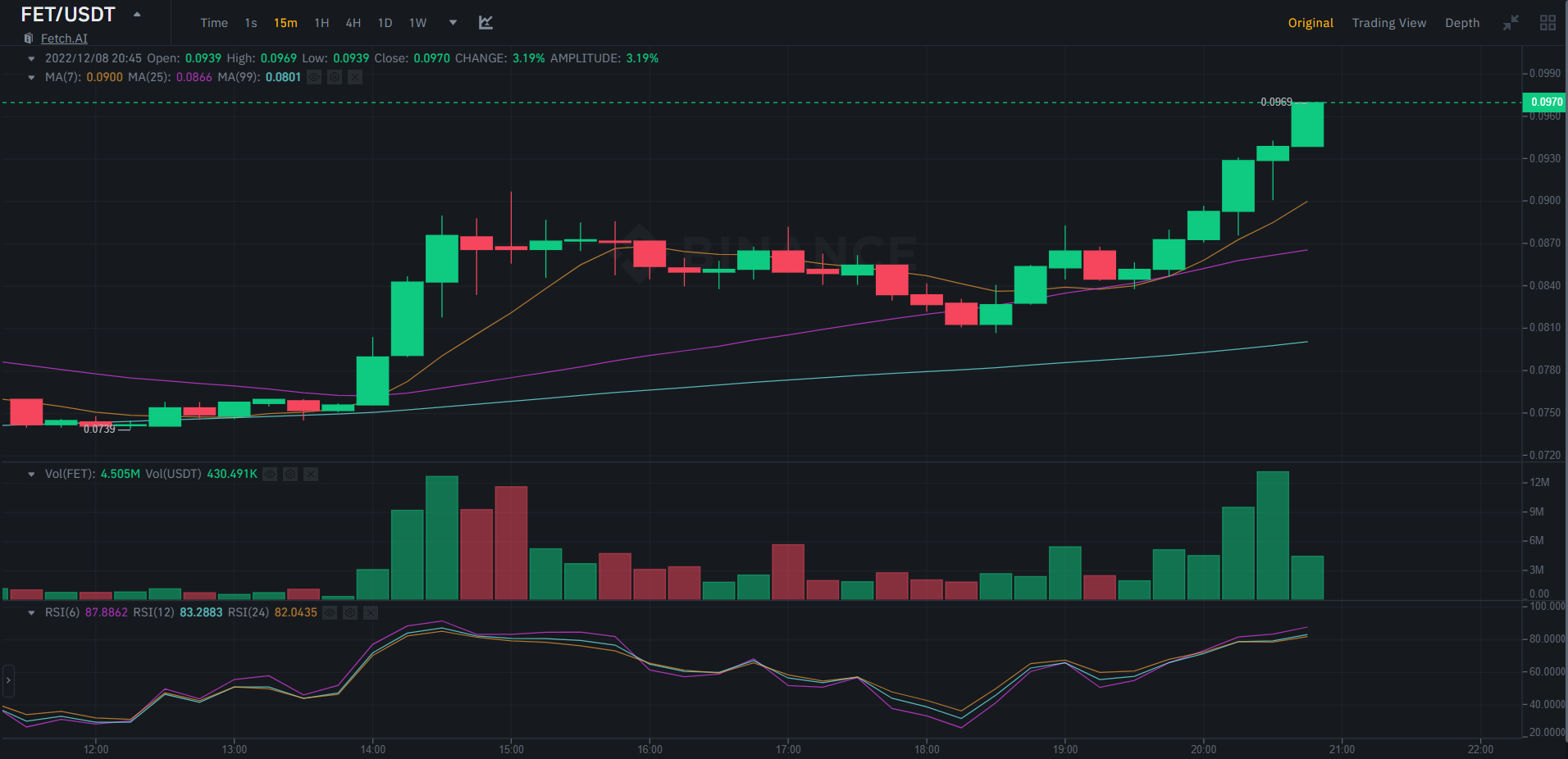This screenshot has width=1568, height=759.
Task: Select the 15m interval
Action: point(285,23)
